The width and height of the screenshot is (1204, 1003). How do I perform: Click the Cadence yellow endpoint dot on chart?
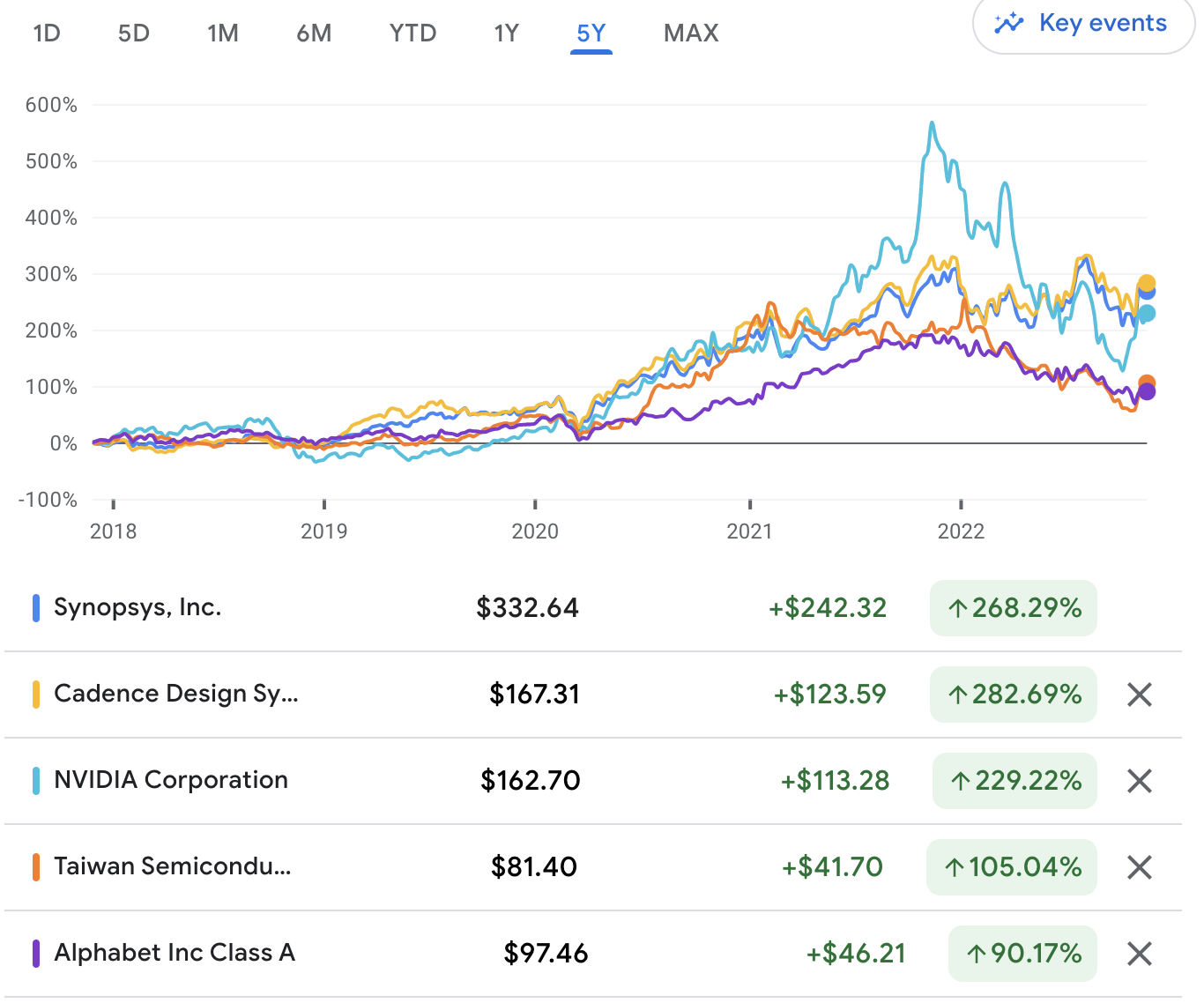[x=1147, y=284]
